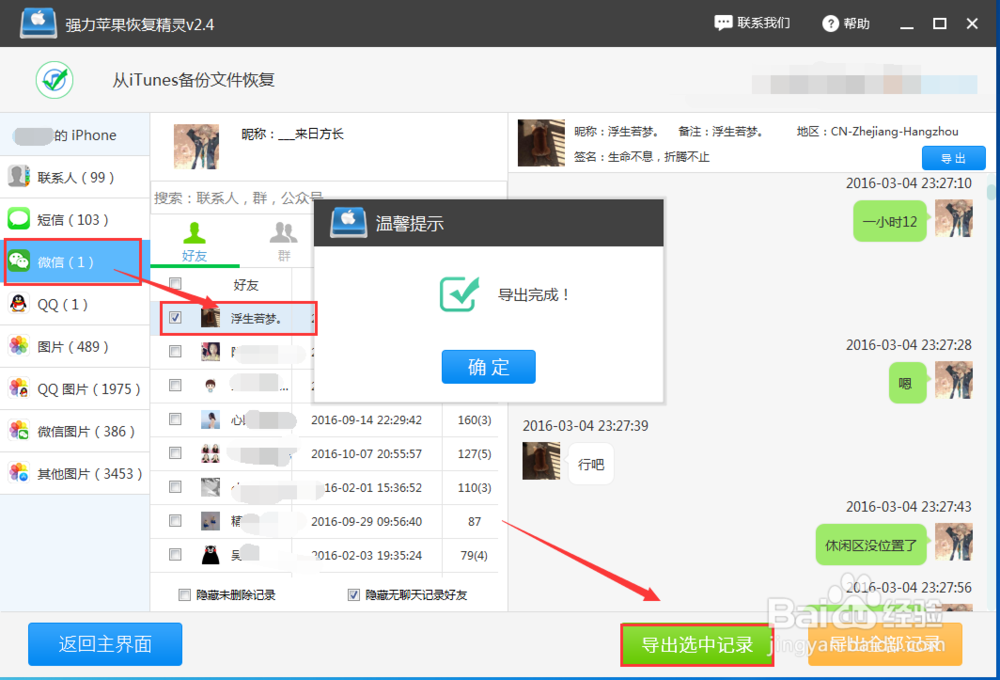Click the 帮助 question mark icon
This screenshot has width=1000, height=680.
tap(830, 24)
